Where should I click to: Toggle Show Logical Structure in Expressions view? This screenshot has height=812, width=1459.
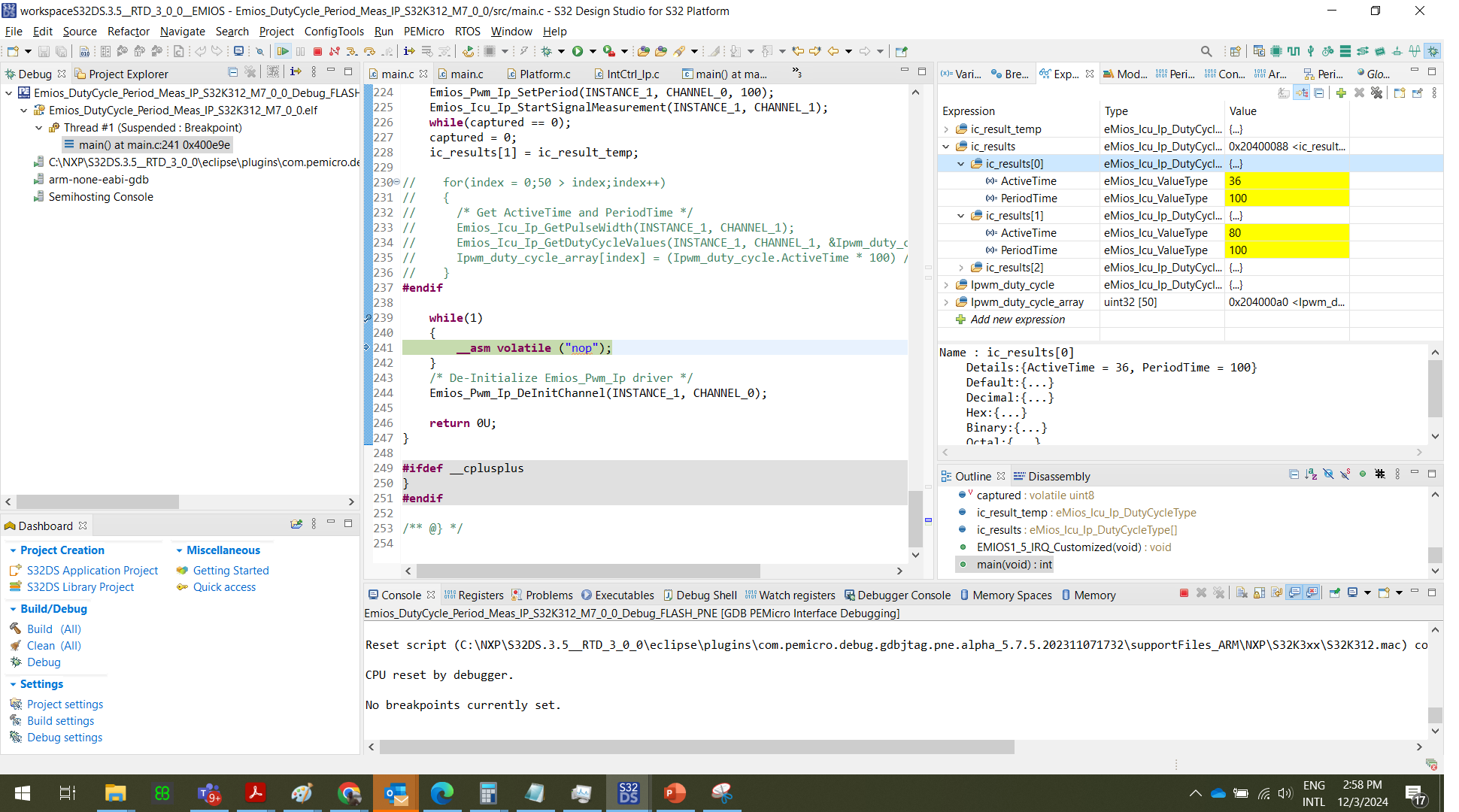(x=1302, y=92)
